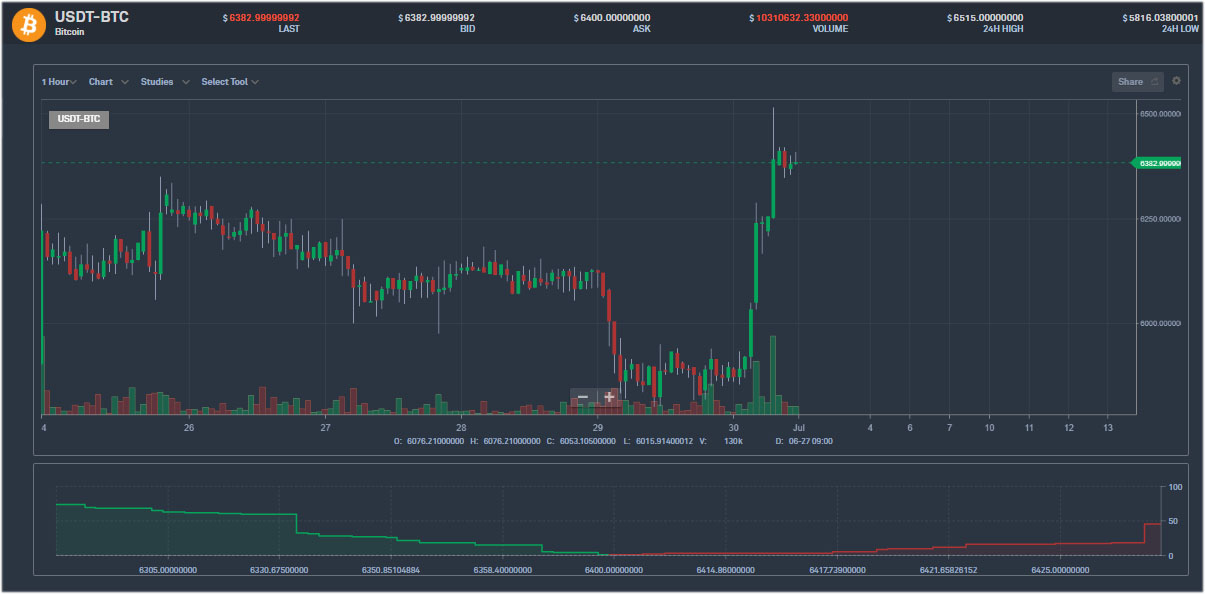Click the O: 6076.21000000 open readout
The image size is (1205, 594).
(x=429, y=441)
